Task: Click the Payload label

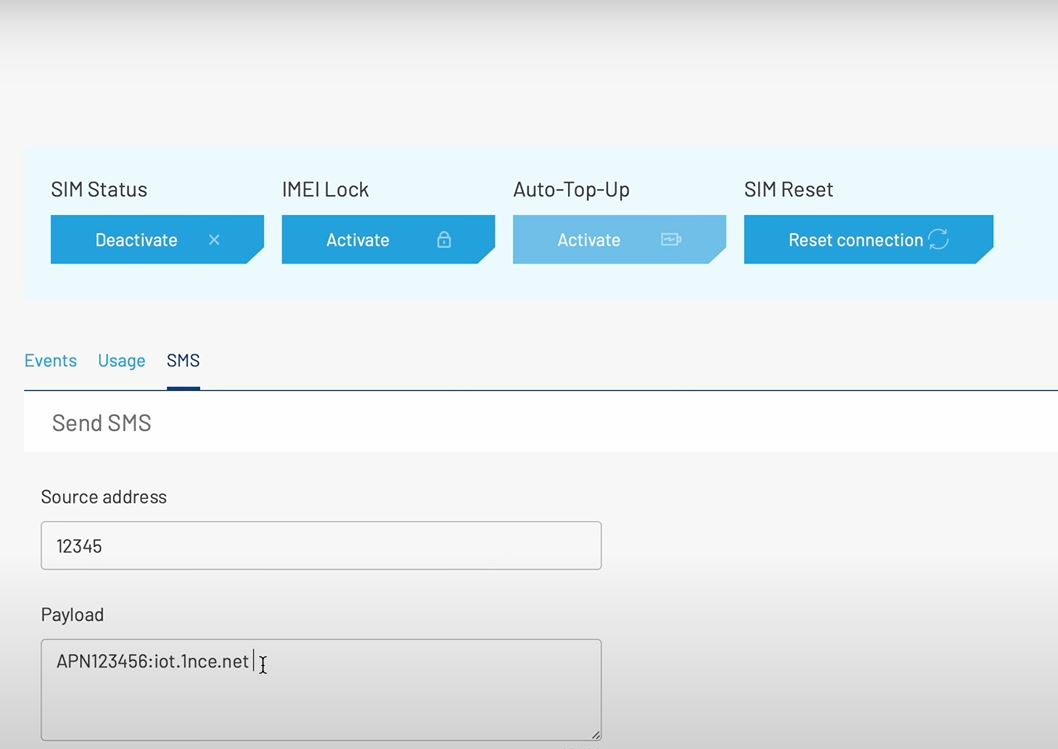Action: [72, 615]
